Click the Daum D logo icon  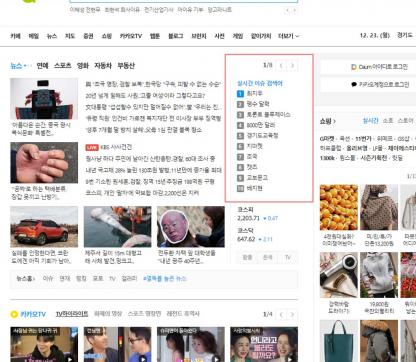[x=354, y=67]
